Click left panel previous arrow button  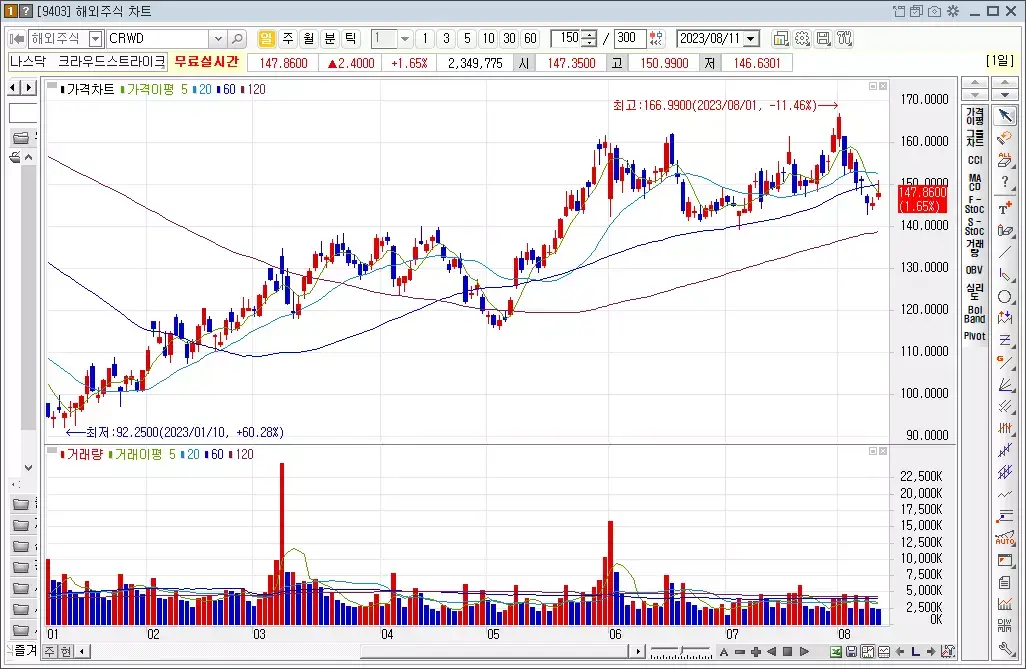[x=14, y=87]
